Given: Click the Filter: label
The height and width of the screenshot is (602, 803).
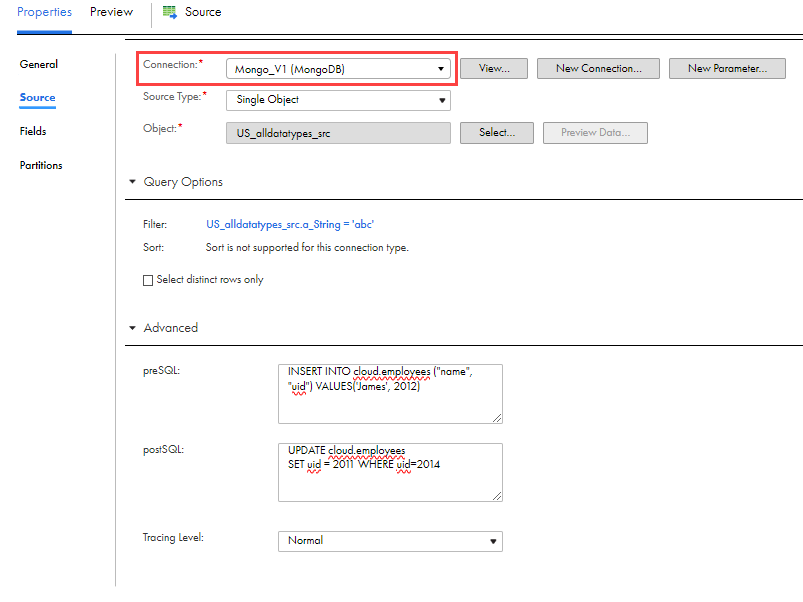Looking at the screenshot, I should click(155, 224).
